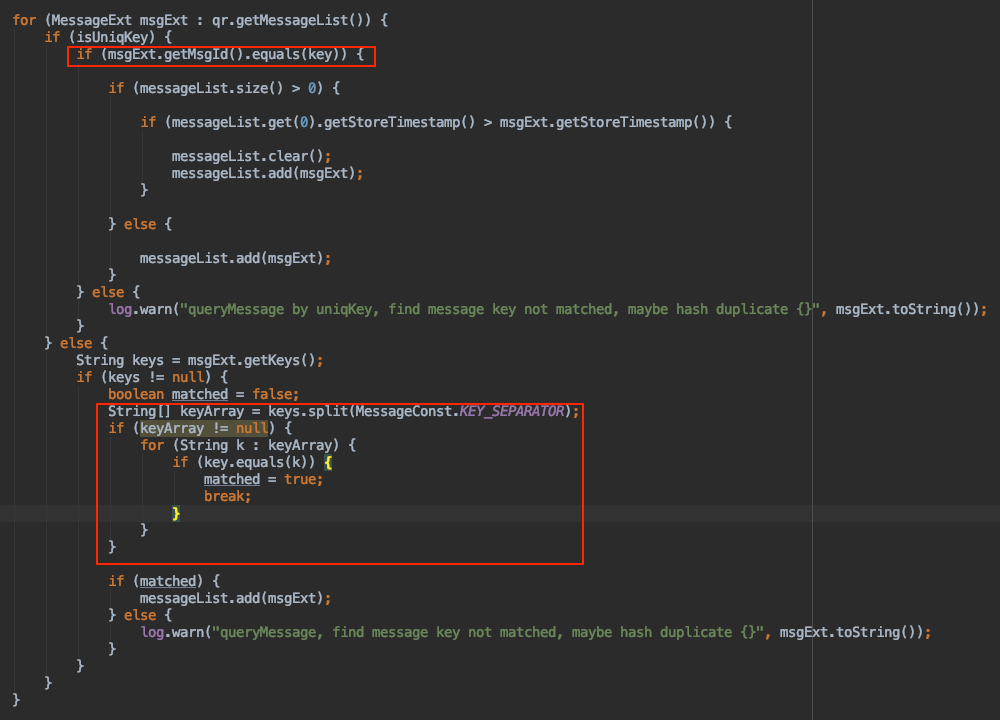The width and height of the screenshot is (1000, 720).
Task: Click 'KEY_SEPARATOR' constant
Action: pos(512,411)
